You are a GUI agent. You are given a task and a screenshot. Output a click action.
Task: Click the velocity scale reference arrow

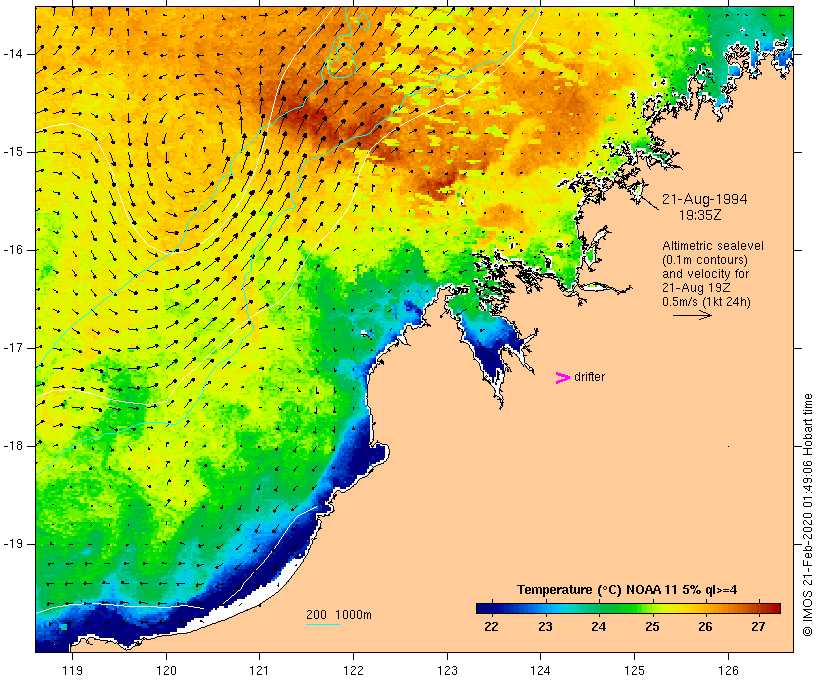pyautogui.click(x=692, y=315)
